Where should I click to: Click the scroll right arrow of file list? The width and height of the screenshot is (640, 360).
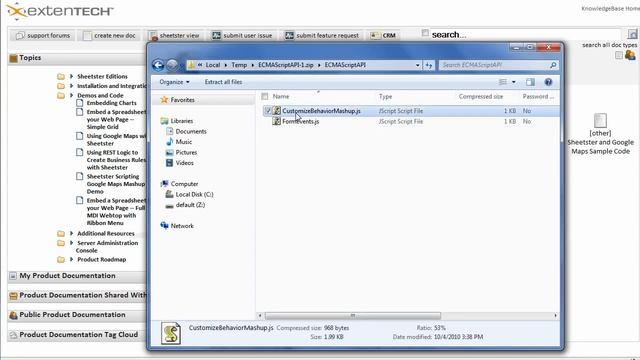coord(555,316)
